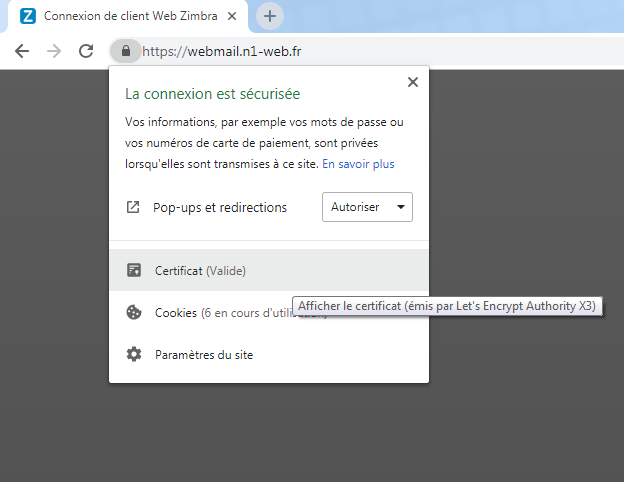624x482 pixels.
Task: Close the Connexion de client Web Zimbra tab
Action: (x=234, y=16)
